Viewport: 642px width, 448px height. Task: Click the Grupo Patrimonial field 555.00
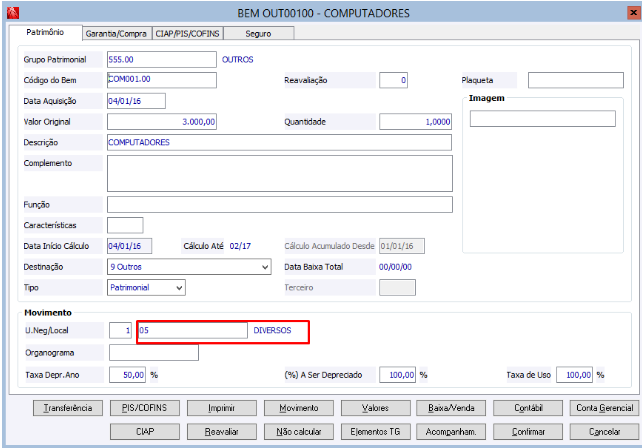(162, 59)
